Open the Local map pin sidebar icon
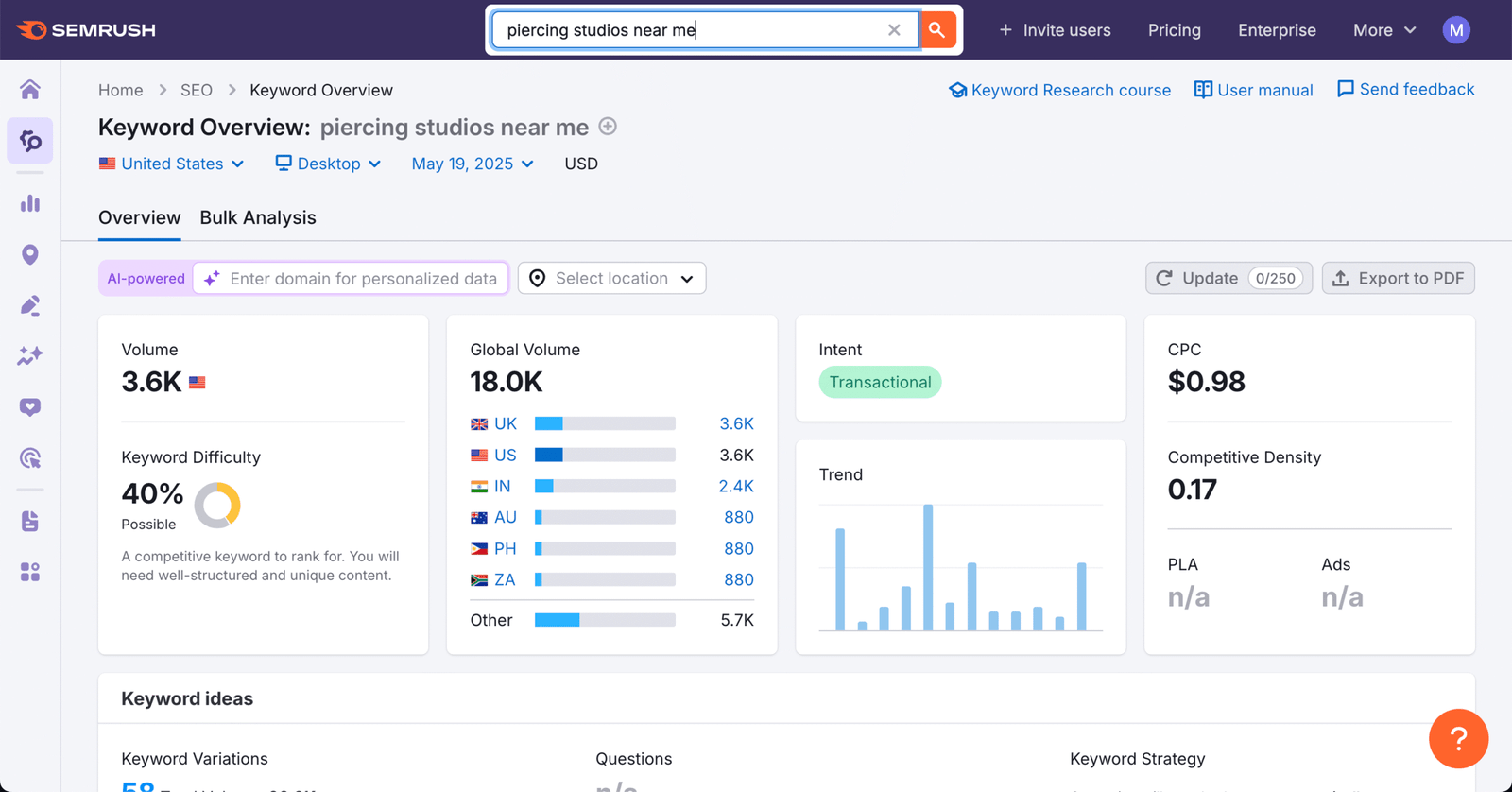The image size is (1512, 792). (x=30, y=254)
